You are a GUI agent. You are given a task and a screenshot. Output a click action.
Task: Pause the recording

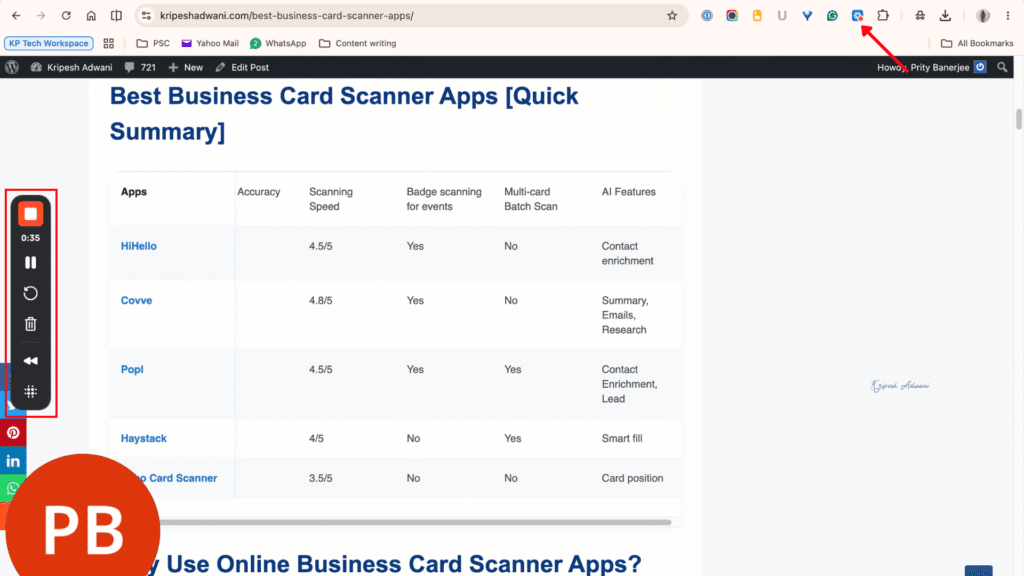30,263
